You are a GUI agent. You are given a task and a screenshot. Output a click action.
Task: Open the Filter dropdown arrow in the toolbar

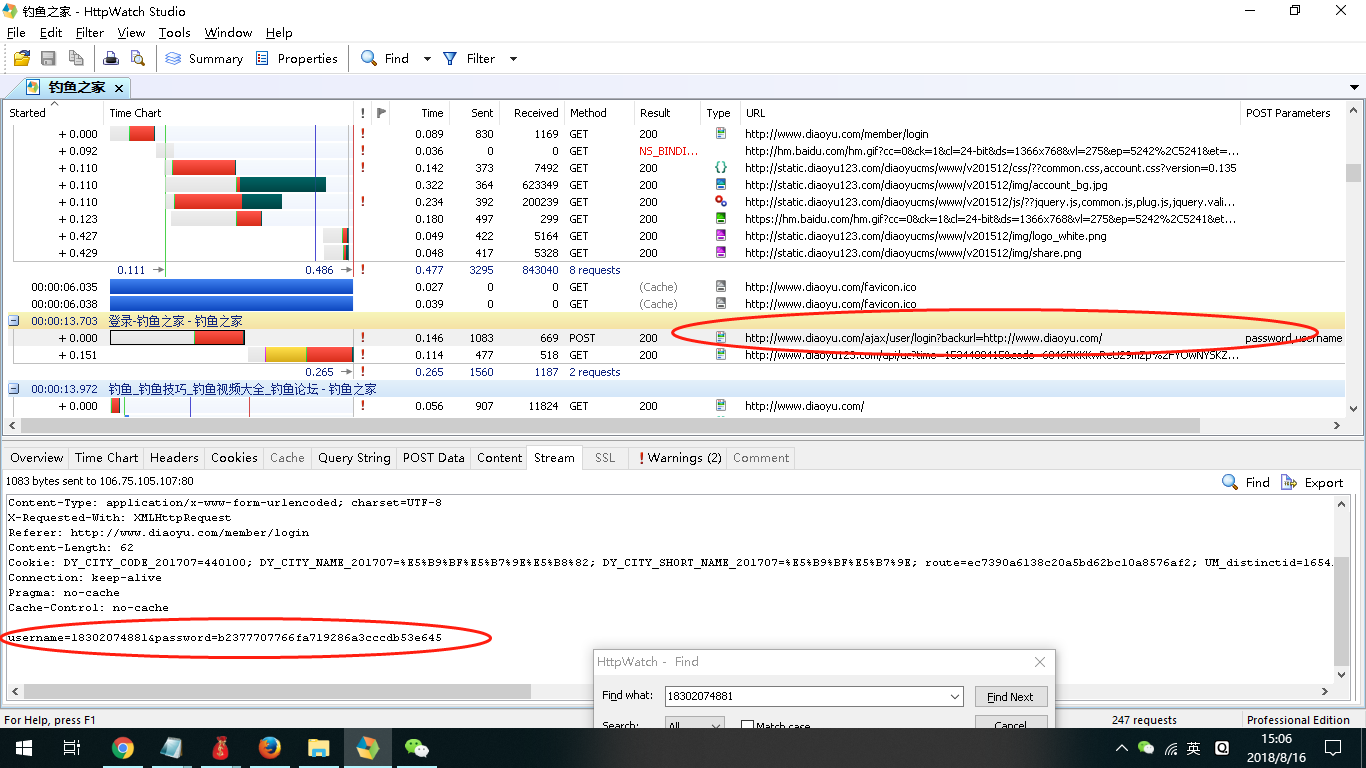coord(513,59)
